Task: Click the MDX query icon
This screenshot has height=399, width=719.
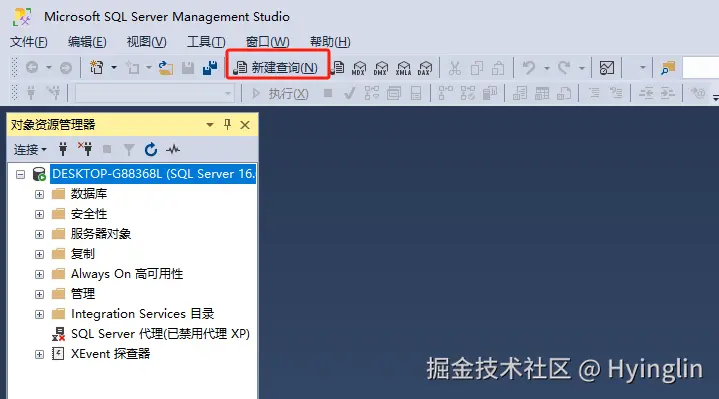Action: (359, 68)
